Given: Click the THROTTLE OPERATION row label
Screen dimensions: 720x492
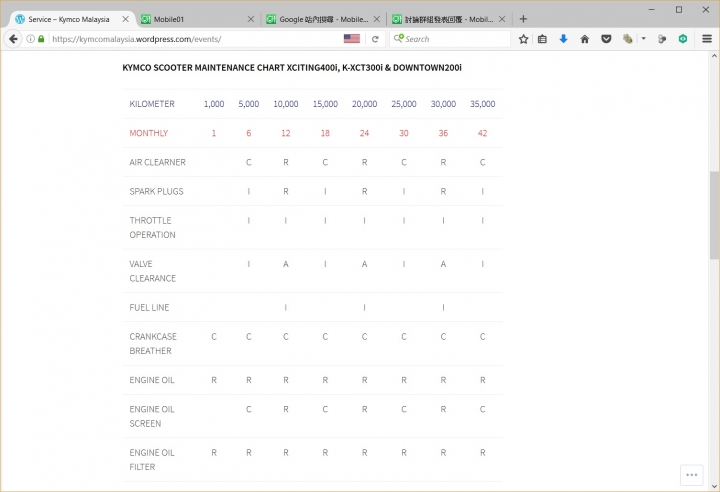Looking at the screenshot, I should tap(152, 227).
